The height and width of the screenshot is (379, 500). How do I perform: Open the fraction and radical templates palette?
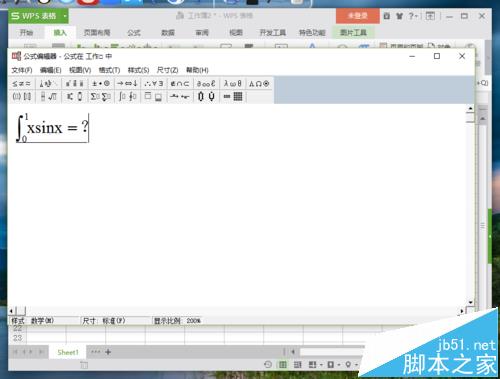tap(49, 97)
